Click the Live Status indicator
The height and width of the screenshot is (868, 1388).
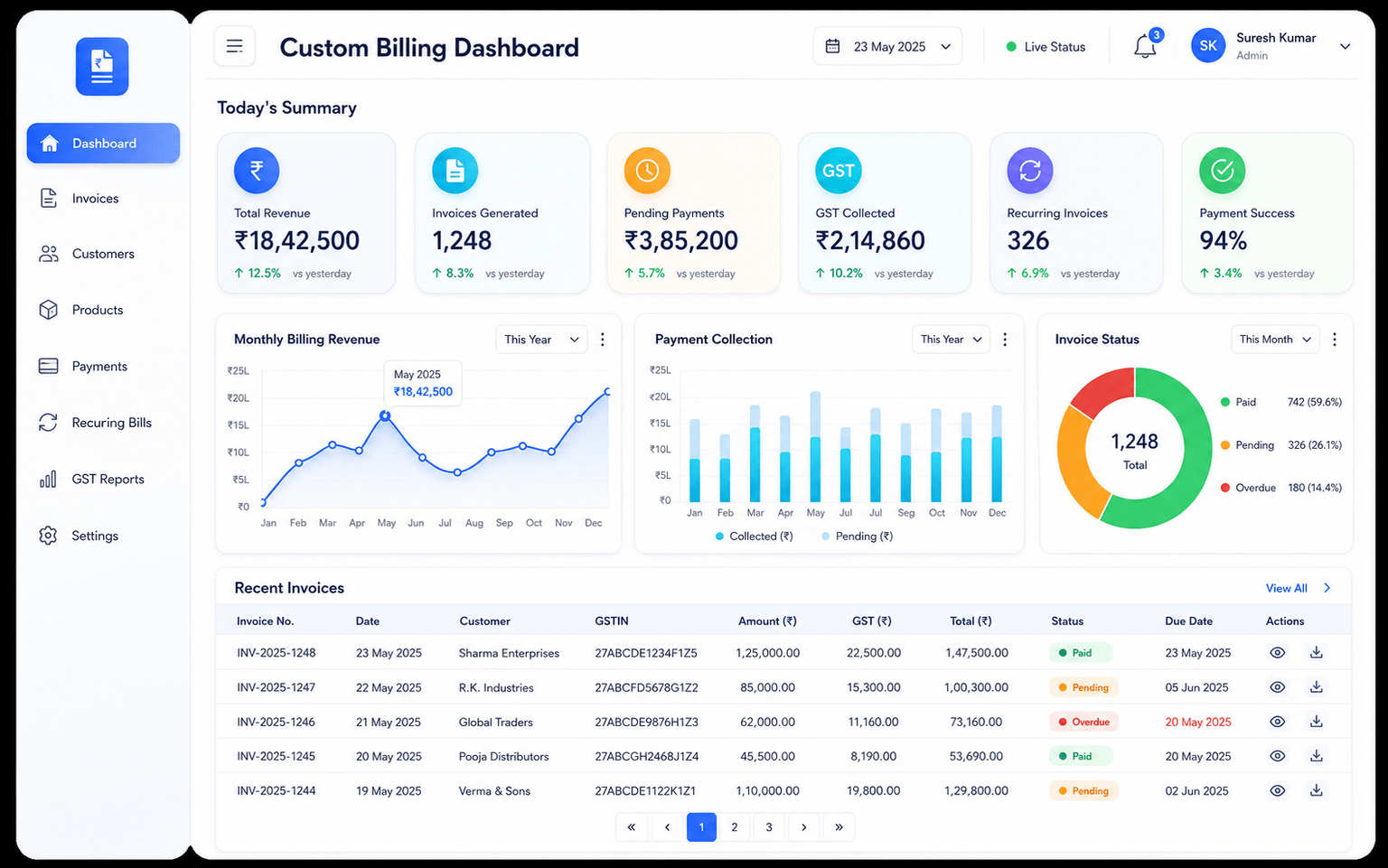coord(1046,46)
